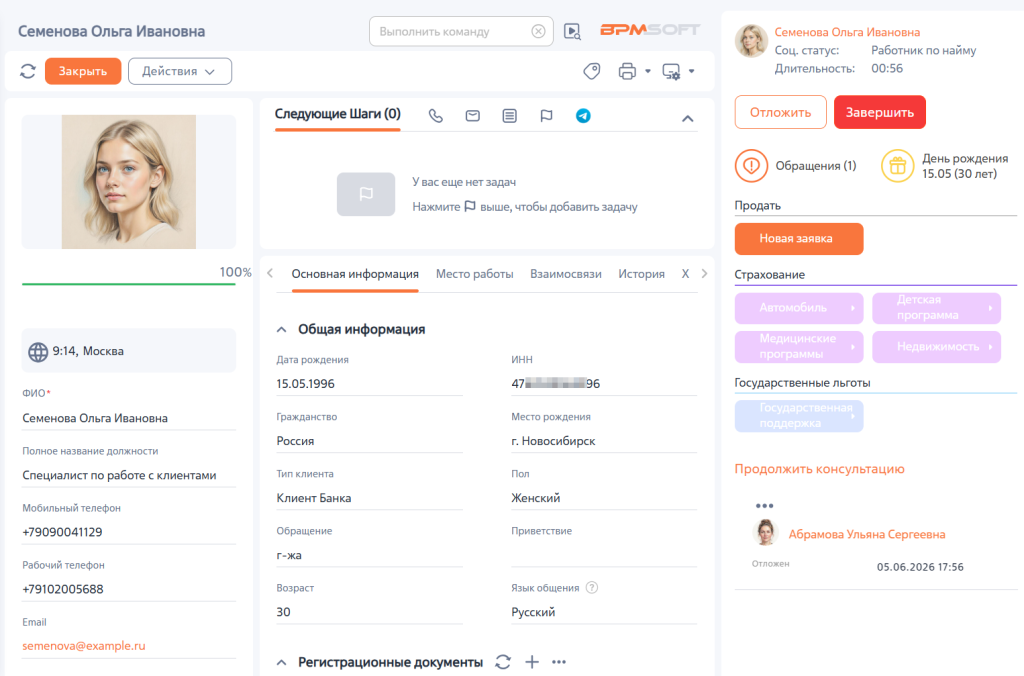Open the Семенова Ольга Ивановна link in the consultation panel

[847, 32]
